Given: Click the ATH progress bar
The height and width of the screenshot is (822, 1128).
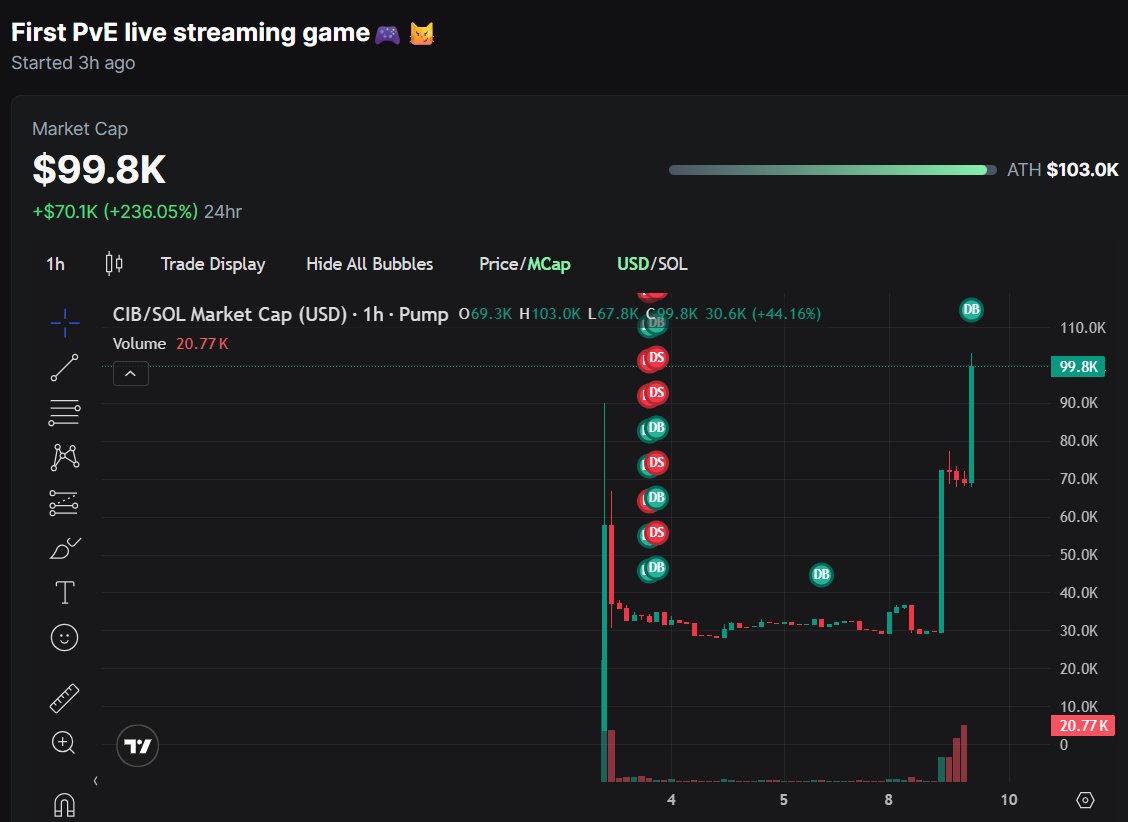Looking at the screenshot, I should 832,170.
